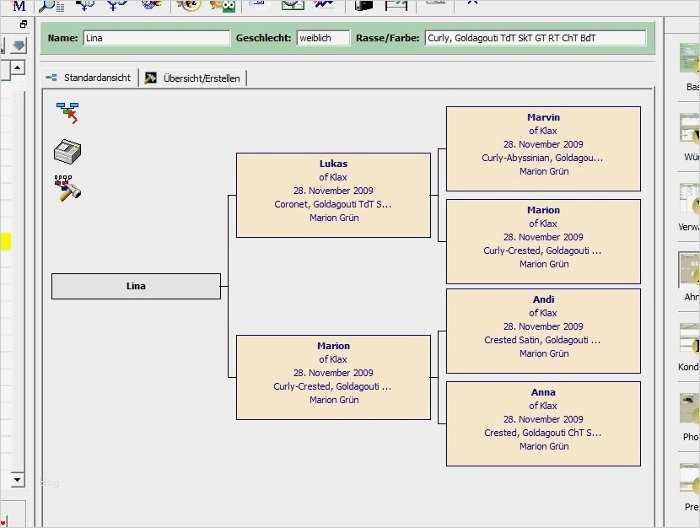Click 'Marion Grün' breeder text in Anna card
Image resolution: width=700 pixels, height=528 pixels.
point(544,446)
